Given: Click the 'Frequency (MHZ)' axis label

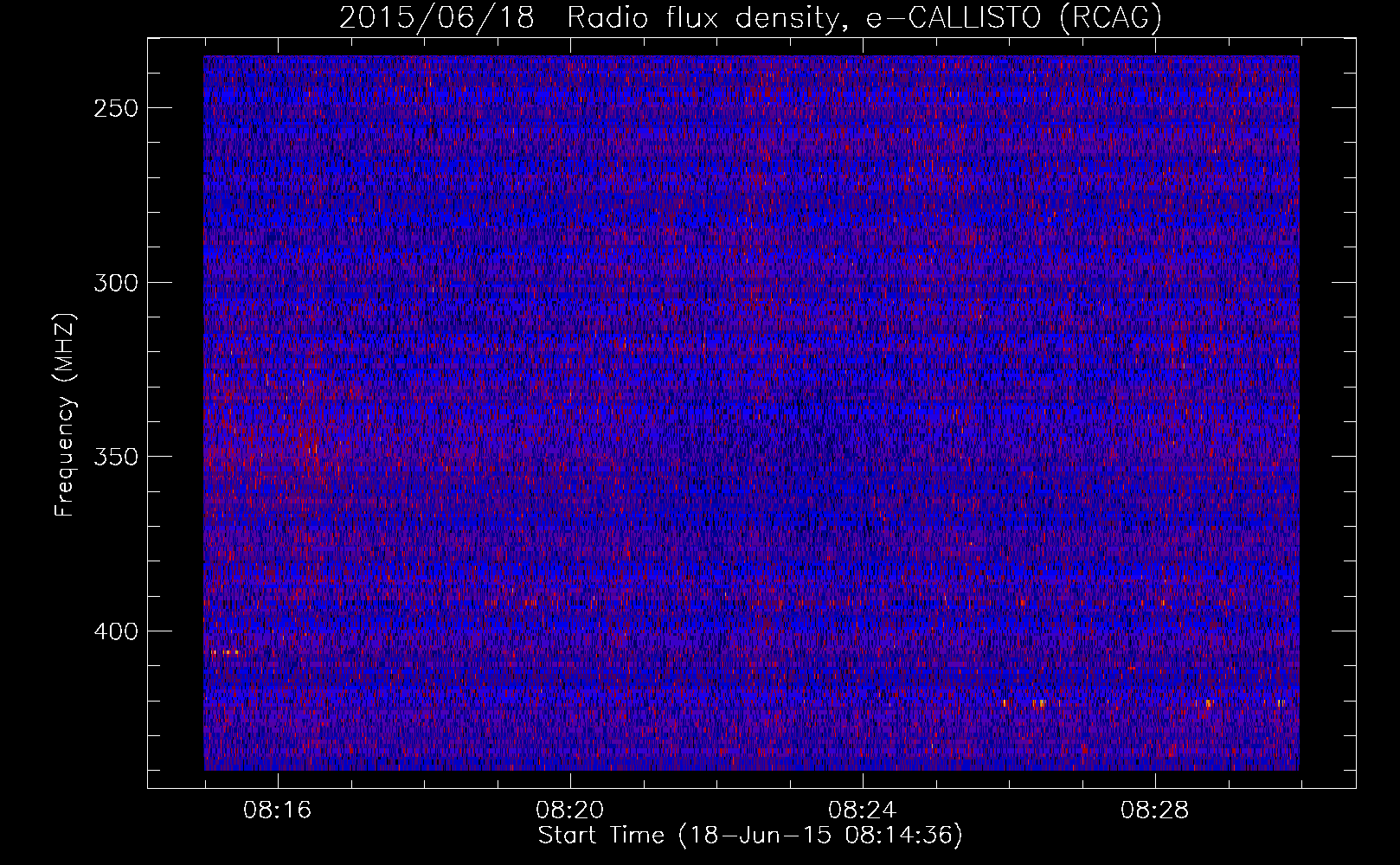Looking at the screenshot, I should pyautogui.click(x=65, y=414).
